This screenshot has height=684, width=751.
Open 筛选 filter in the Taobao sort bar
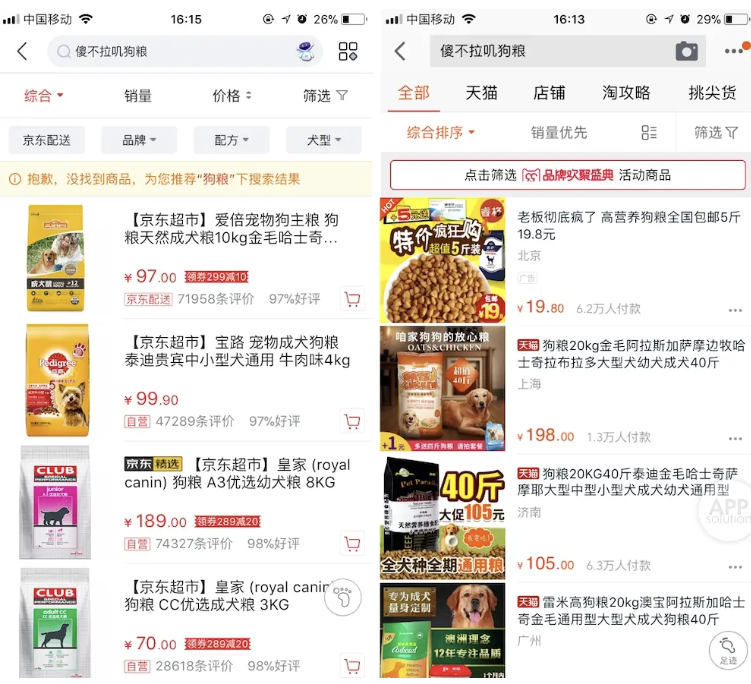[x=716, y=132]
